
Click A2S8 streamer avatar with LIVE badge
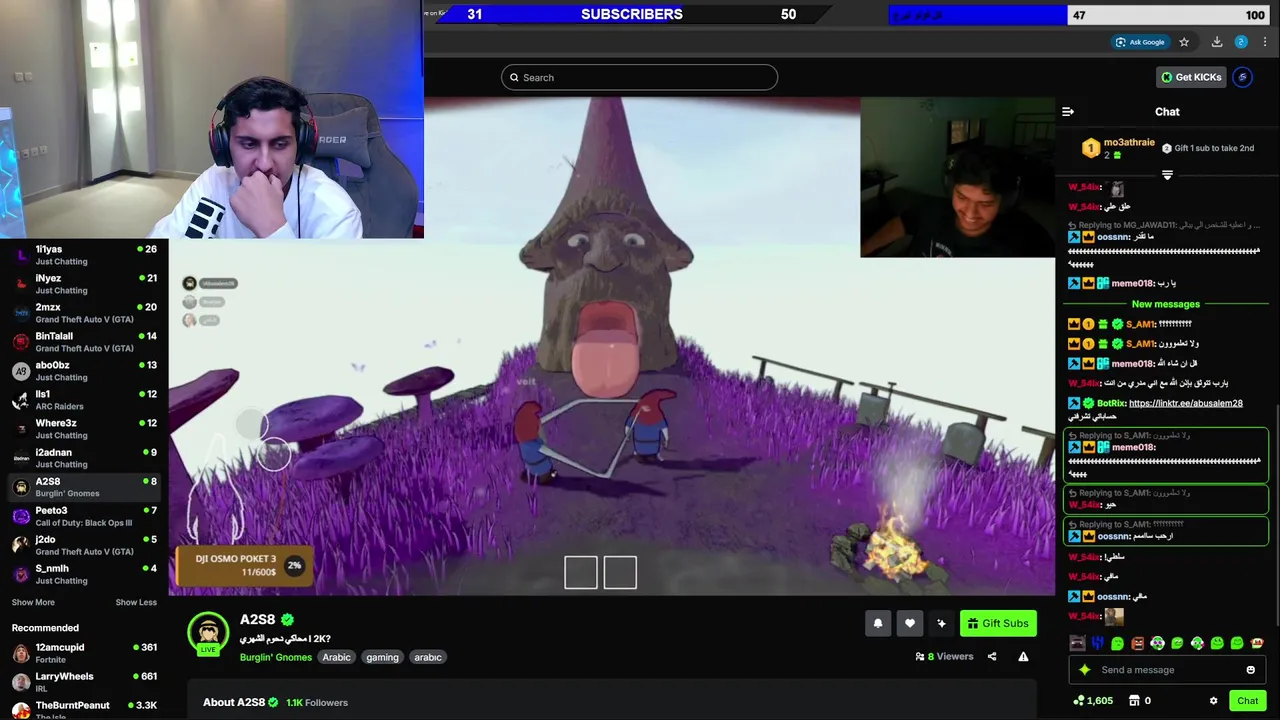[x=208, y=633]
